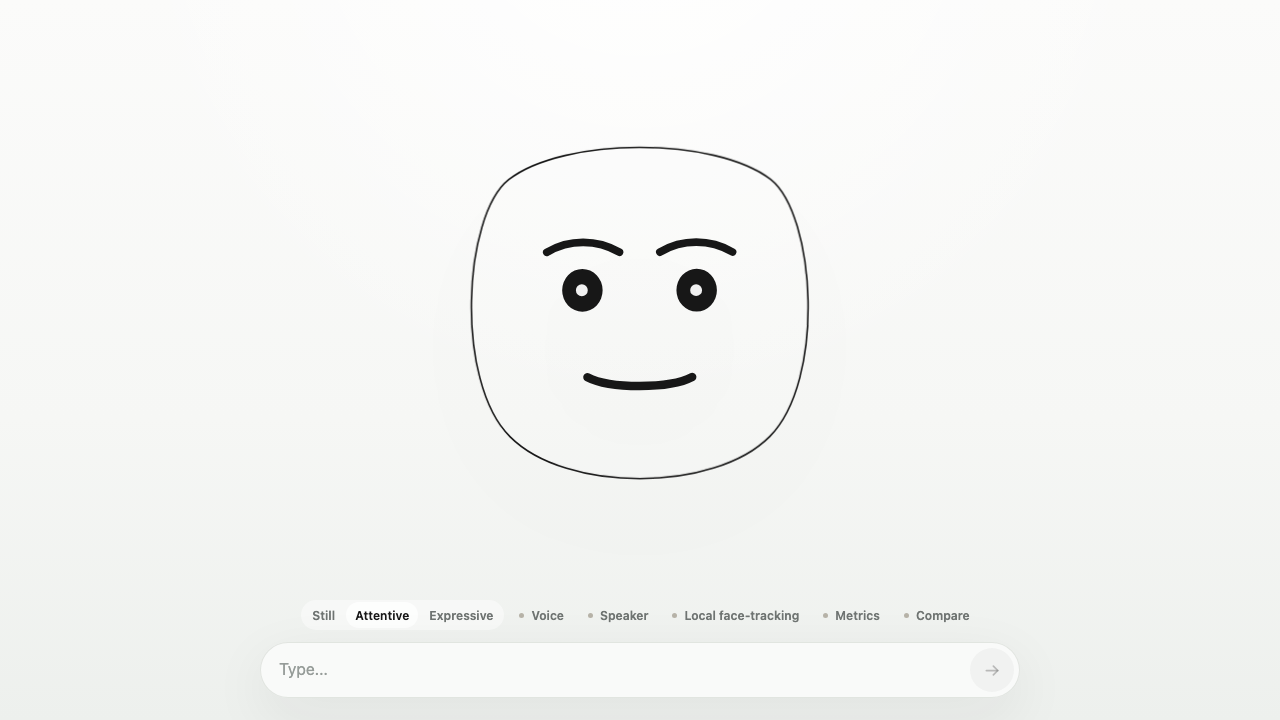The image size is (1280, 720).
Task: Select the Still mode tab
Action: point(323,616)
